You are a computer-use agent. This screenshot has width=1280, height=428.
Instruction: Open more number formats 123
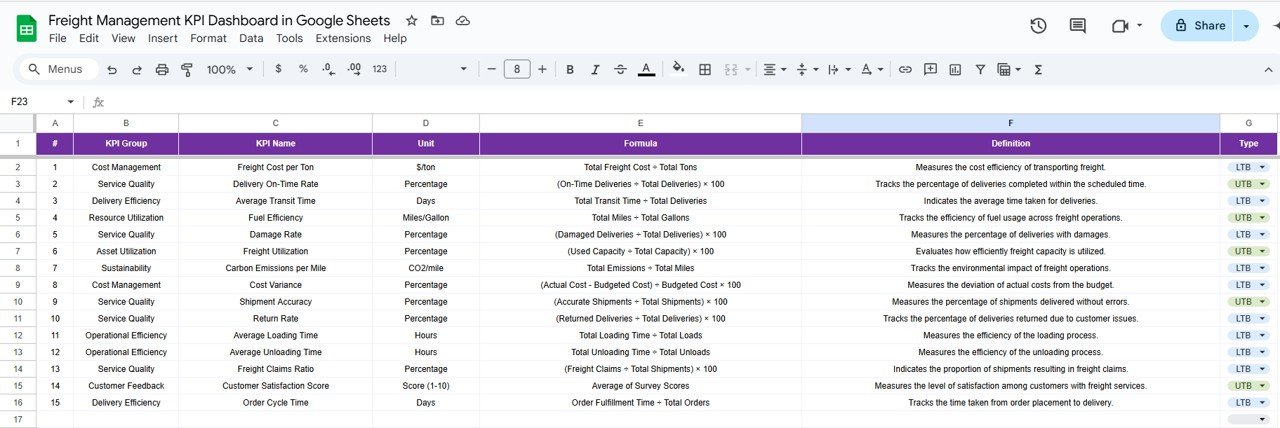[x=379, y=69]
